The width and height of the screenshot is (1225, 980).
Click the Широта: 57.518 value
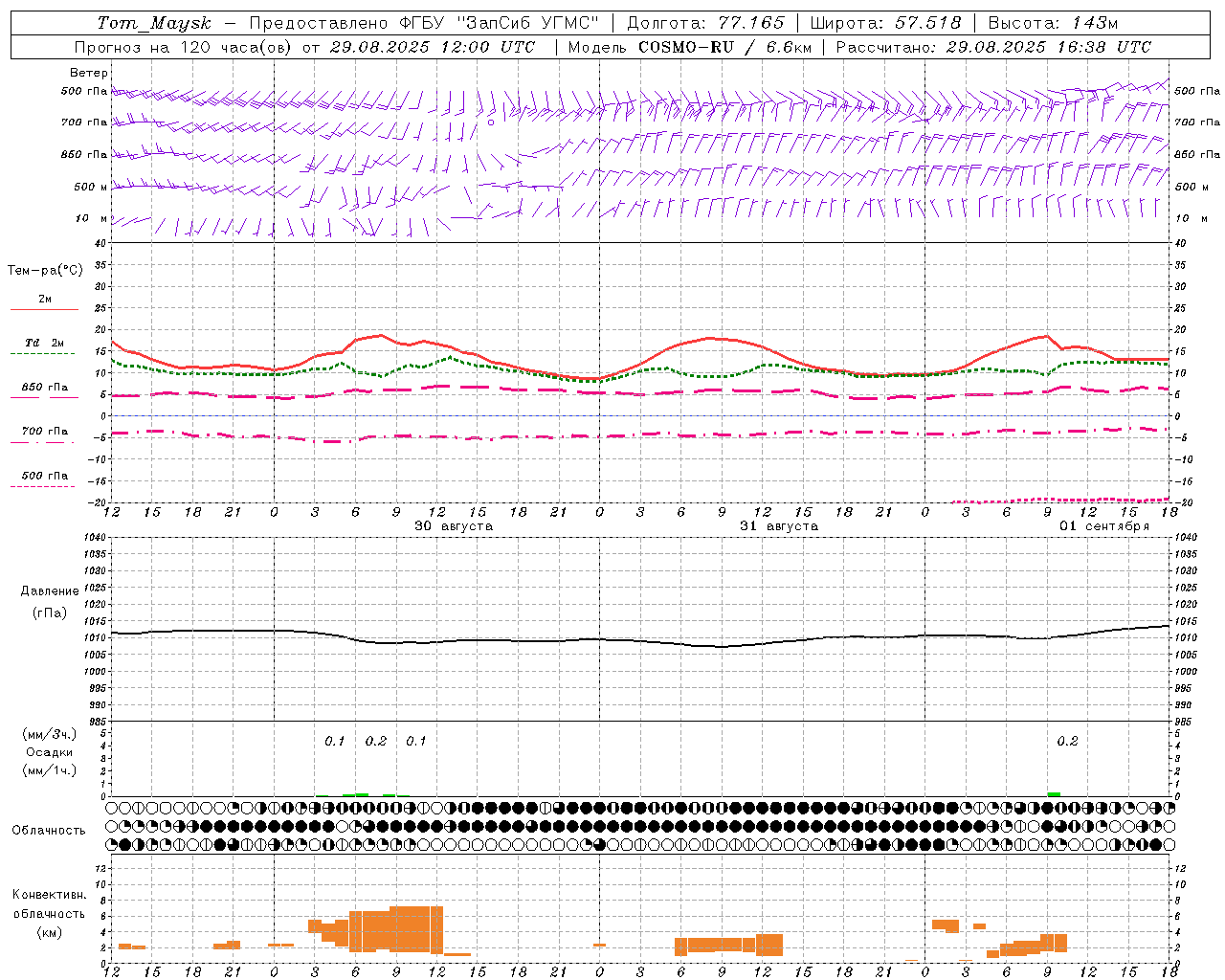[x=885, y=23]
